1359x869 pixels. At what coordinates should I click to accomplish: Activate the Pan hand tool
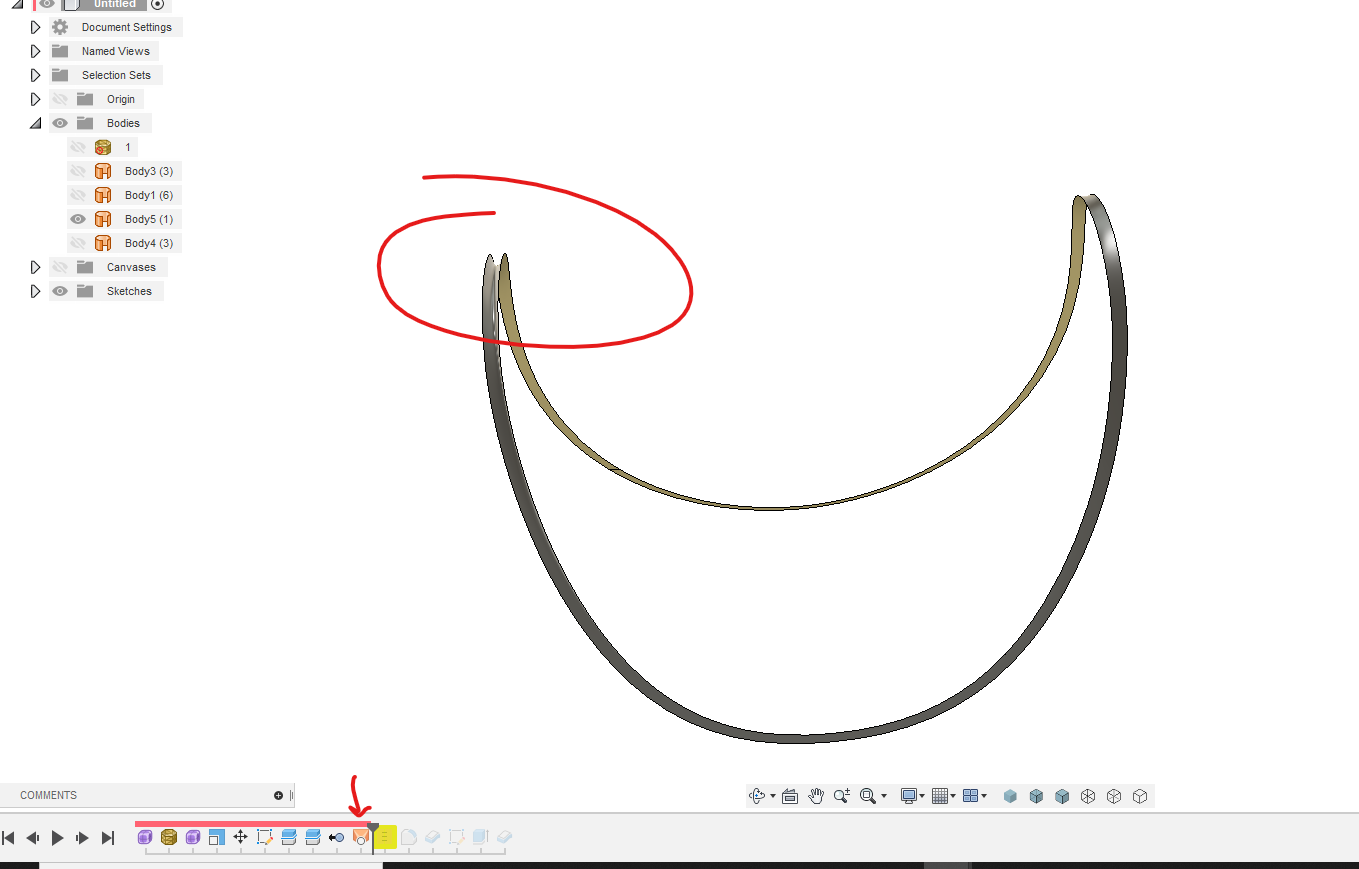click(x=816, y=796)
